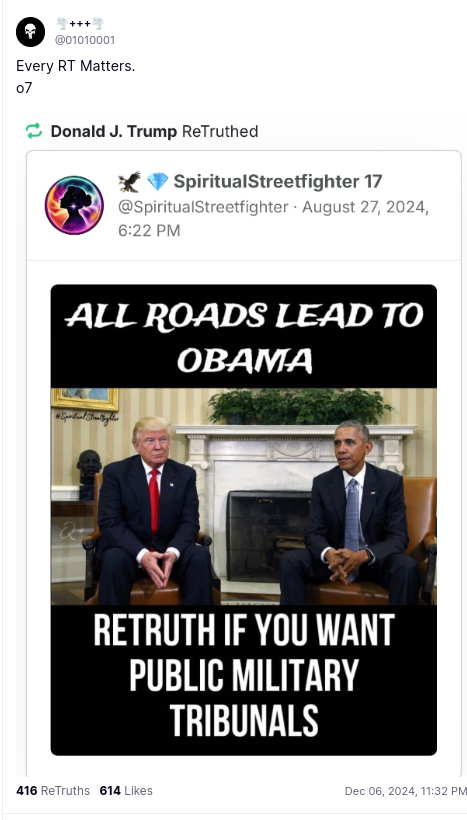Click the green ReTruth arrows icon
This screenshot has width=467, height=820.
click(33, 131)
